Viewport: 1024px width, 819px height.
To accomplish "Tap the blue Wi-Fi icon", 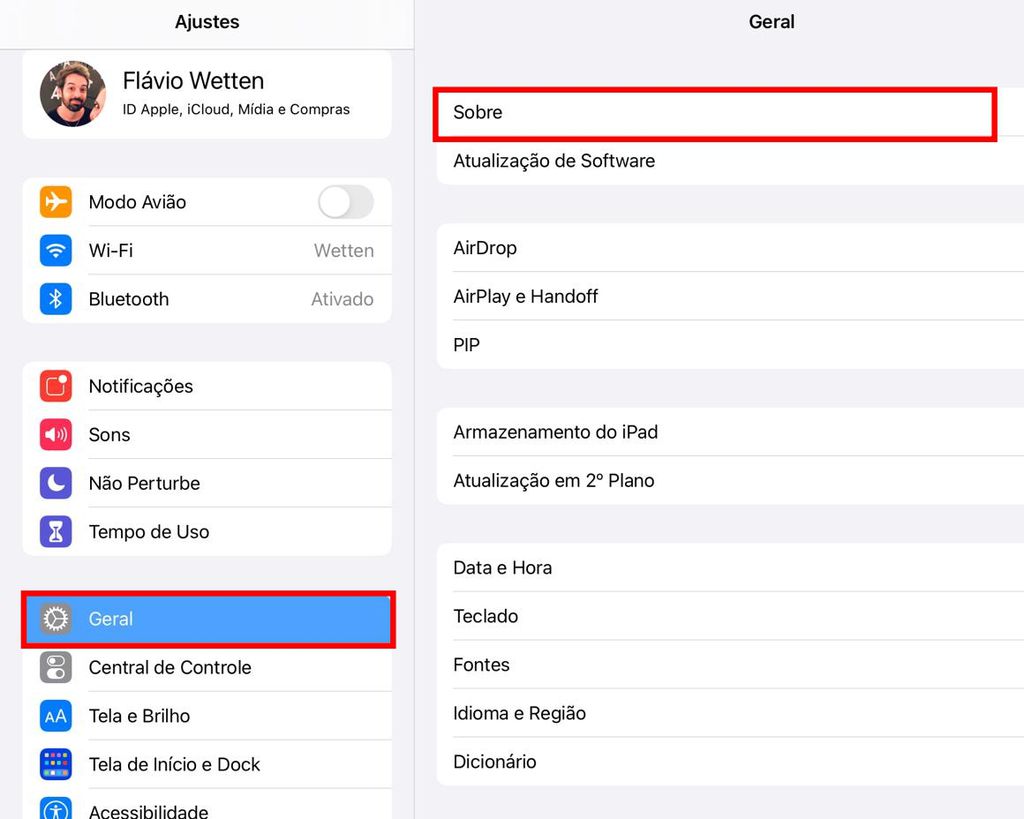I will click(x=56, y=250).
